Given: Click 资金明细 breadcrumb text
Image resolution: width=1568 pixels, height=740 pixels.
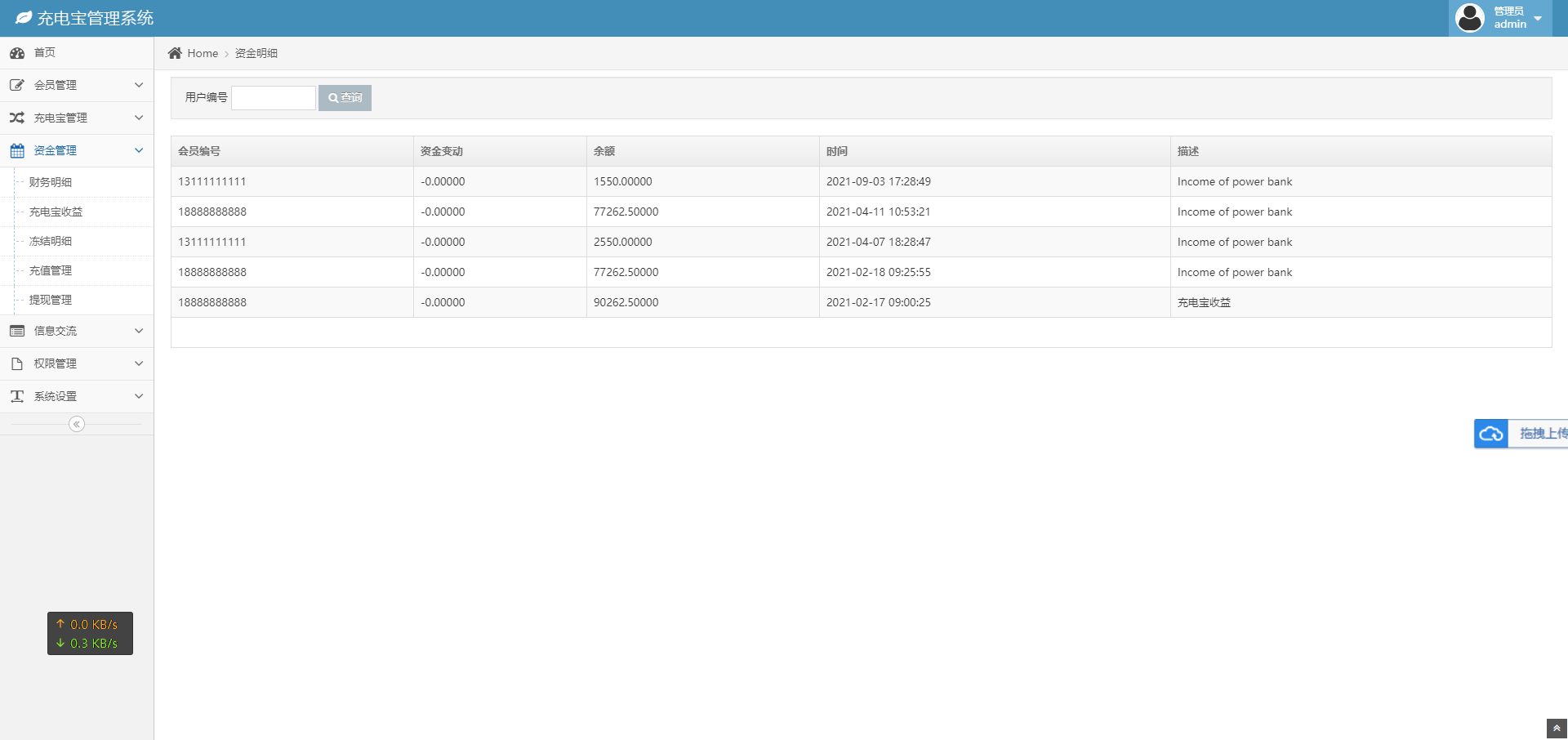Looking at the screenshot, I should pyautogui.click(x=256, y=53).
